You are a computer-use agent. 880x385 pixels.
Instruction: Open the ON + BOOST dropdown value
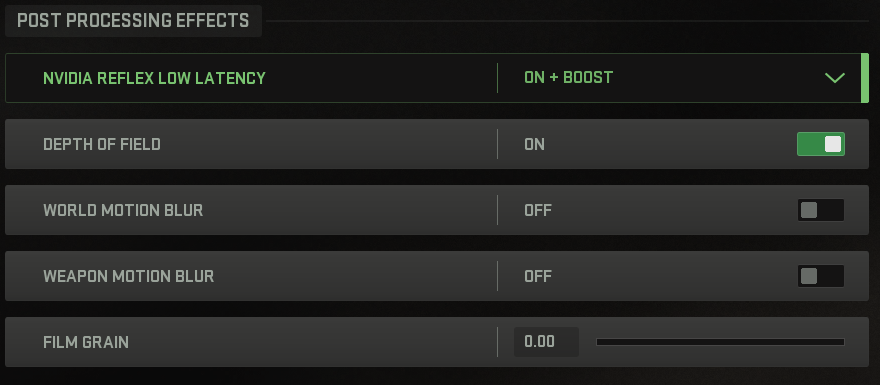(x=568, y=77)
